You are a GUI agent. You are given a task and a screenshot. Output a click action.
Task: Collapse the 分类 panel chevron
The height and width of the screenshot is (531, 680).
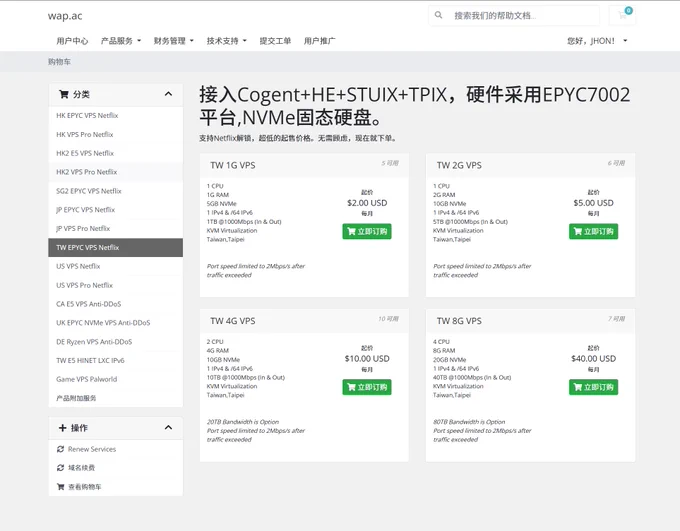pos(168,94)
